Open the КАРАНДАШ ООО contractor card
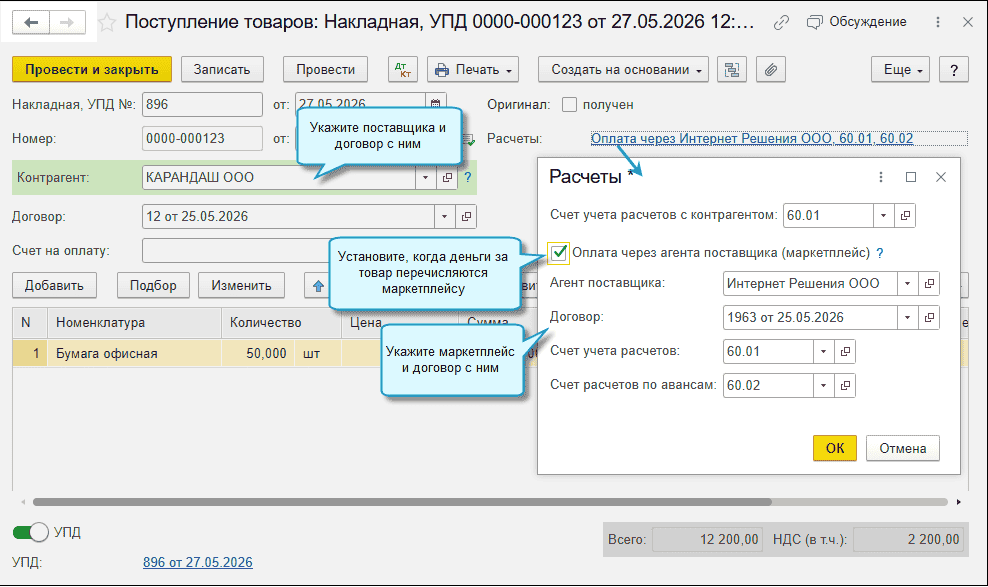988x587 pixels. point(447,178)
